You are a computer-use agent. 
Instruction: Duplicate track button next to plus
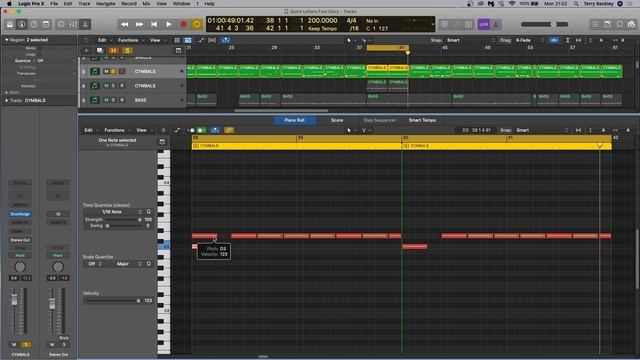[100, 51]
